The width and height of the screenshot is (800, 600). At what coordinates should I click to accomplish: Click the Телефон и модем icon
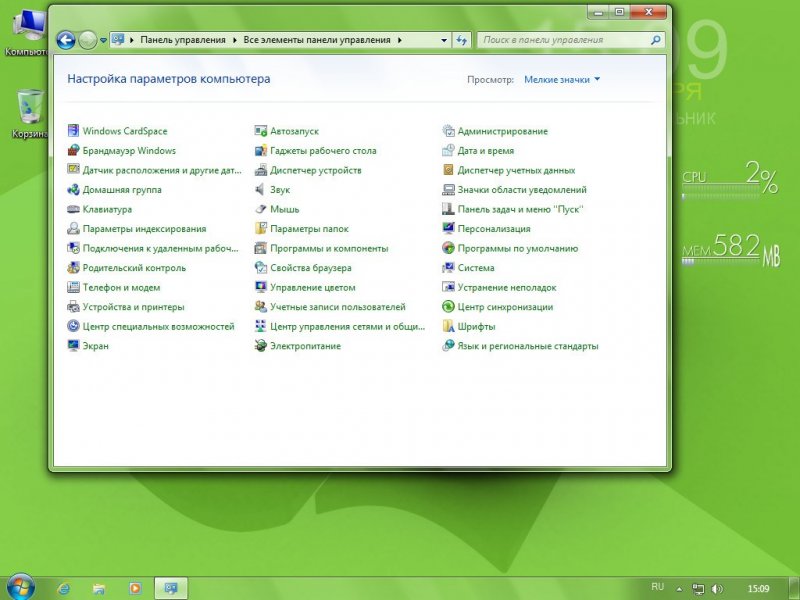[73, 287]
